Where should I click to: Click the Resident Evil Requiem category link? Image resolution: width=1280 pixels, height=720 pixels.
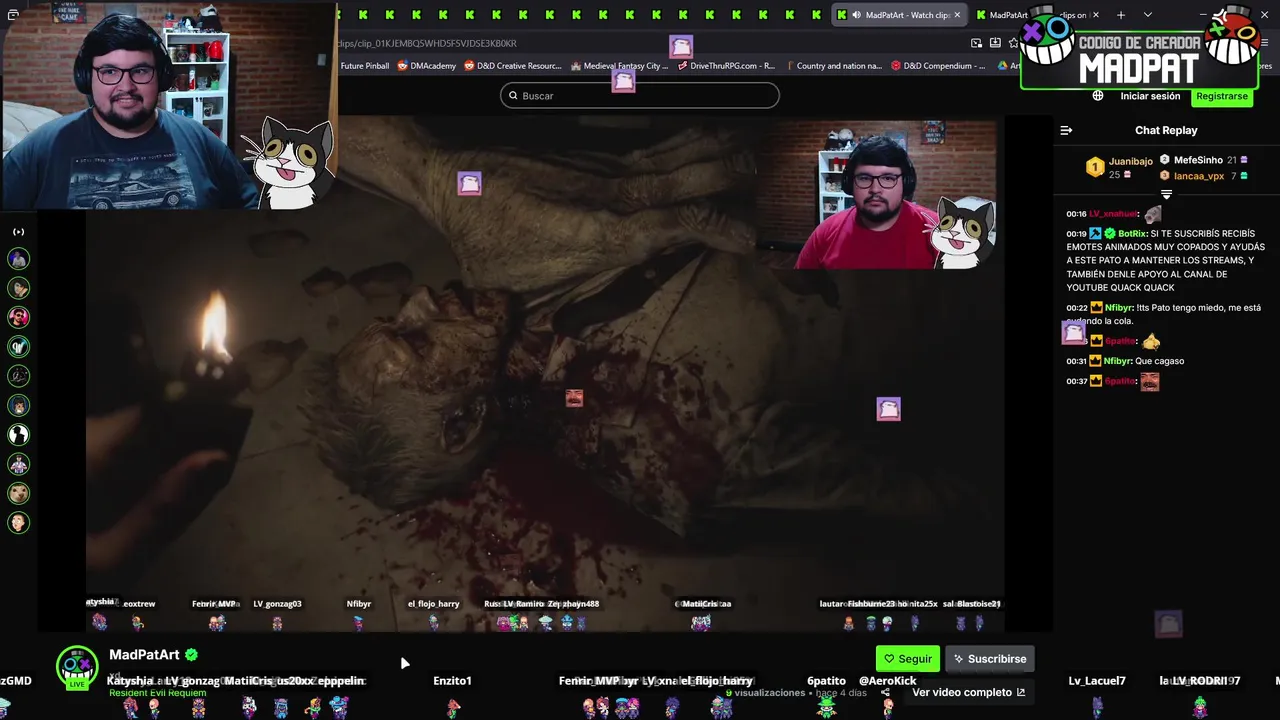coord(157,693)
